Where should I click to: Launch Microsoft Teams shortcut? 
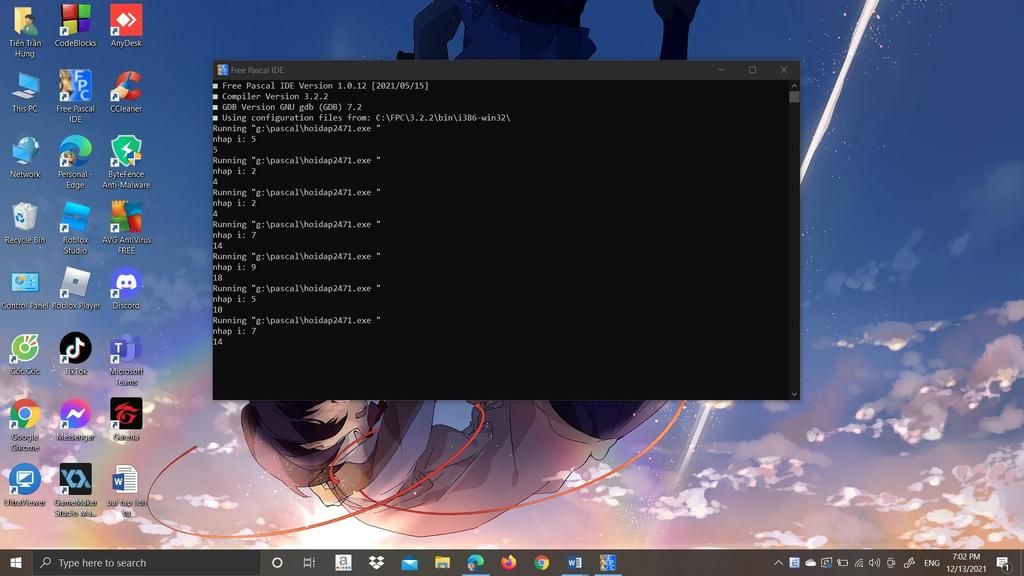126,360
